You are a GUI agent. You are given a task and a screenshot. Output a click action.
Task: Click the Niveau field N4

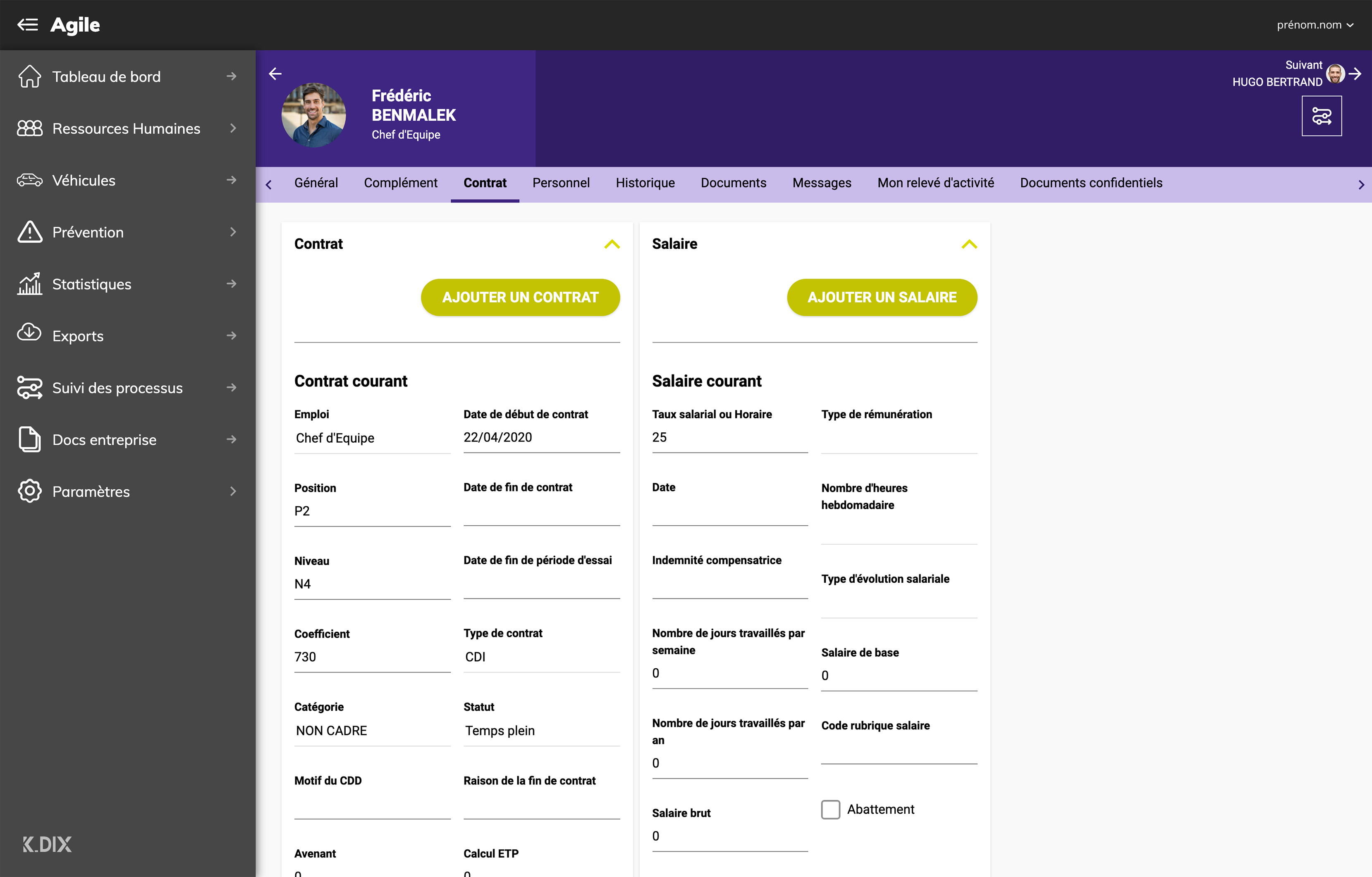click(372, 584)
